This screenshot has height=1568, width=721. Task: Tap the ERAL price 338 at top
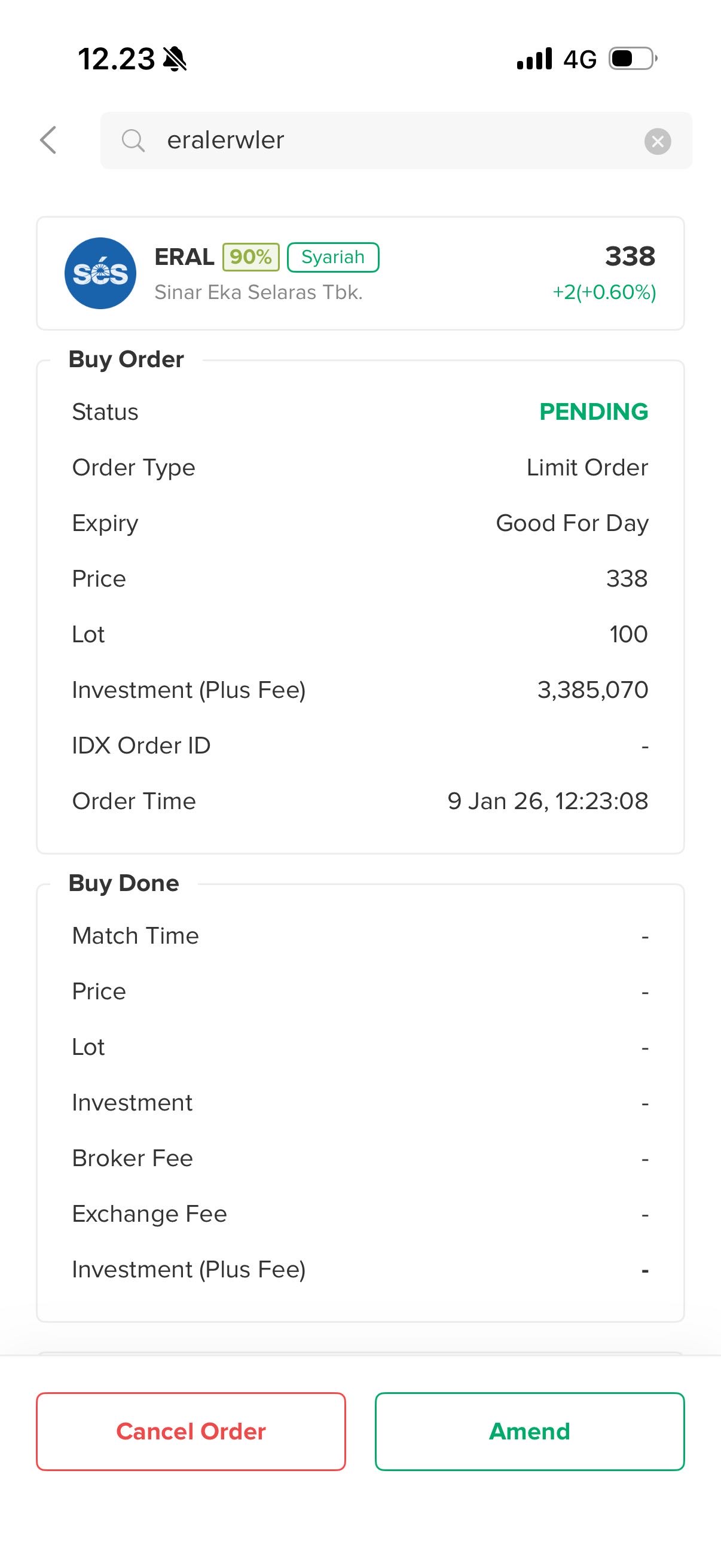pyautogui.click(x=630, y=257)
